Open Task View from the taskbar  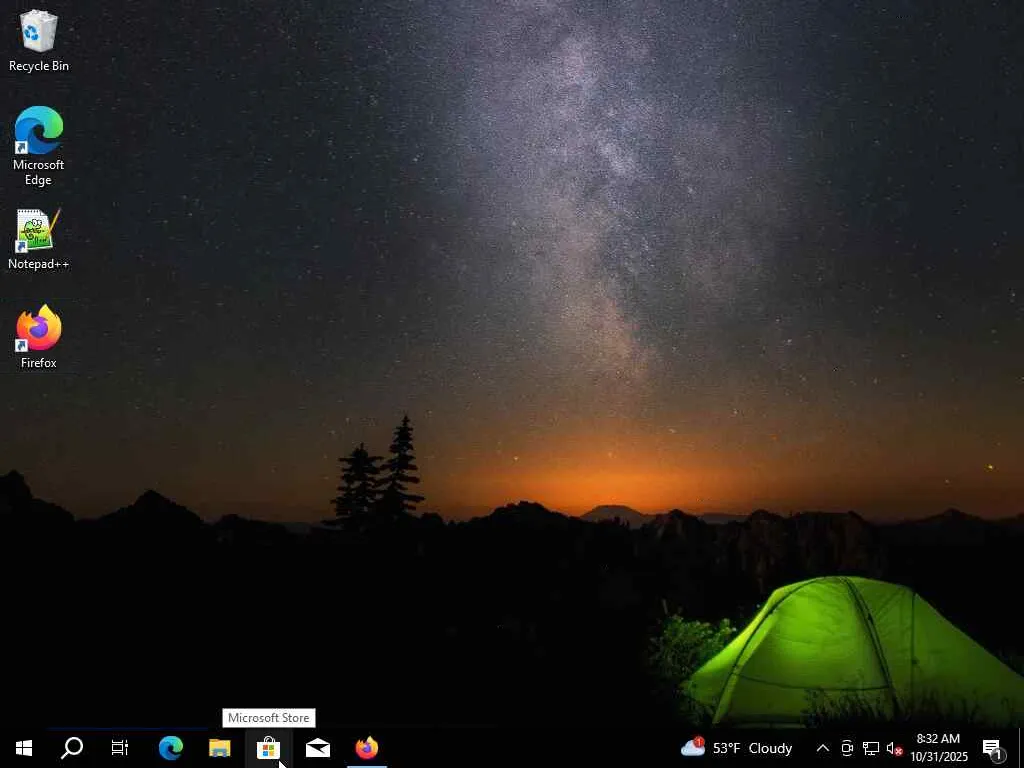120,748
